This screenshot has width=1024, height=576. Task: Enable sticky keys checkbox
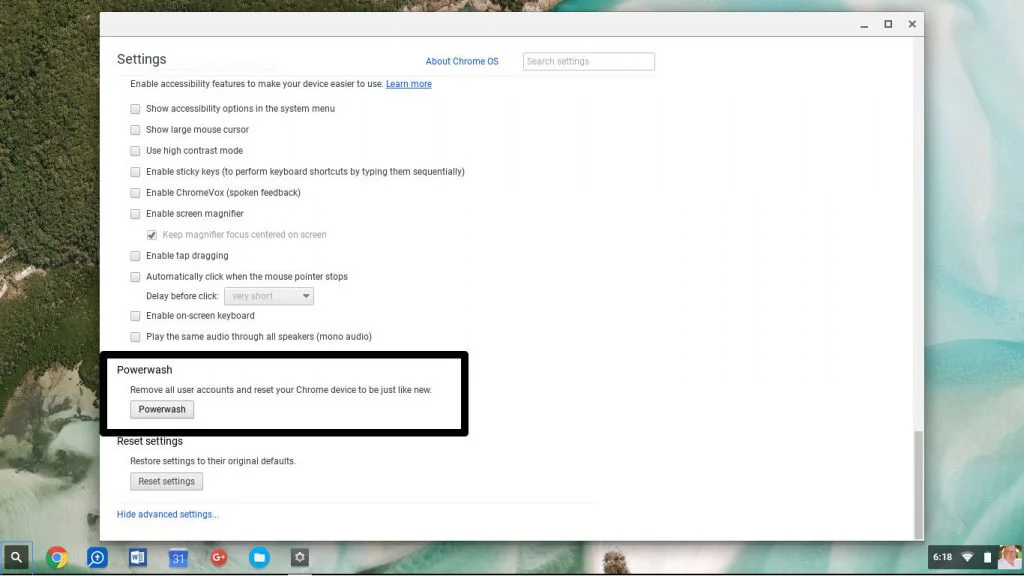(x=135, y=171)
